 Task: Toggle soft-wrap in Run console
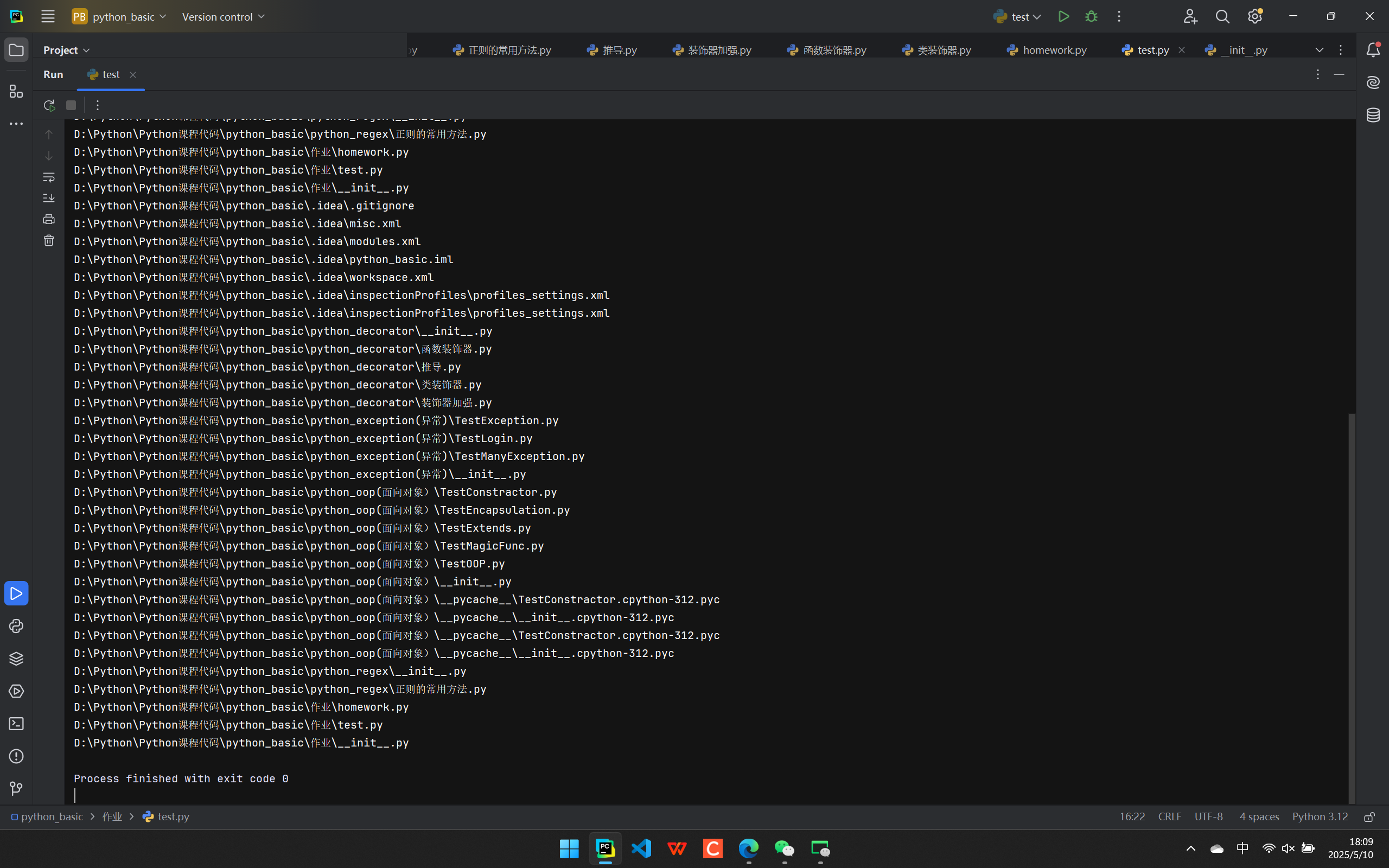tap(49, 177)
